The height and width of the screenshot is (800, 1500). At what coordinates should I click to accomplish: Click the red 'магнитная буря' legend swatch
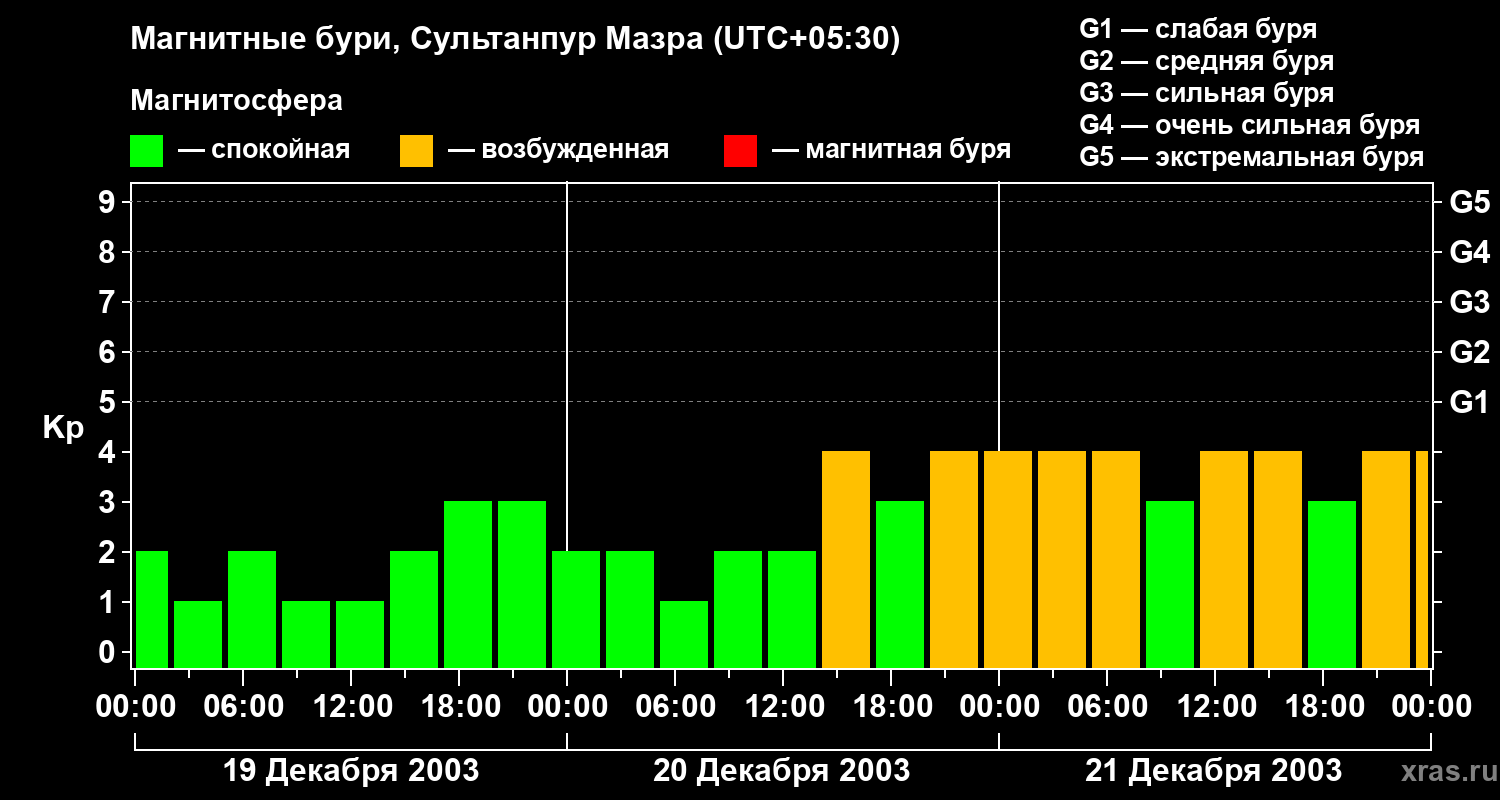pyautogui.click(x=740, y=151)
